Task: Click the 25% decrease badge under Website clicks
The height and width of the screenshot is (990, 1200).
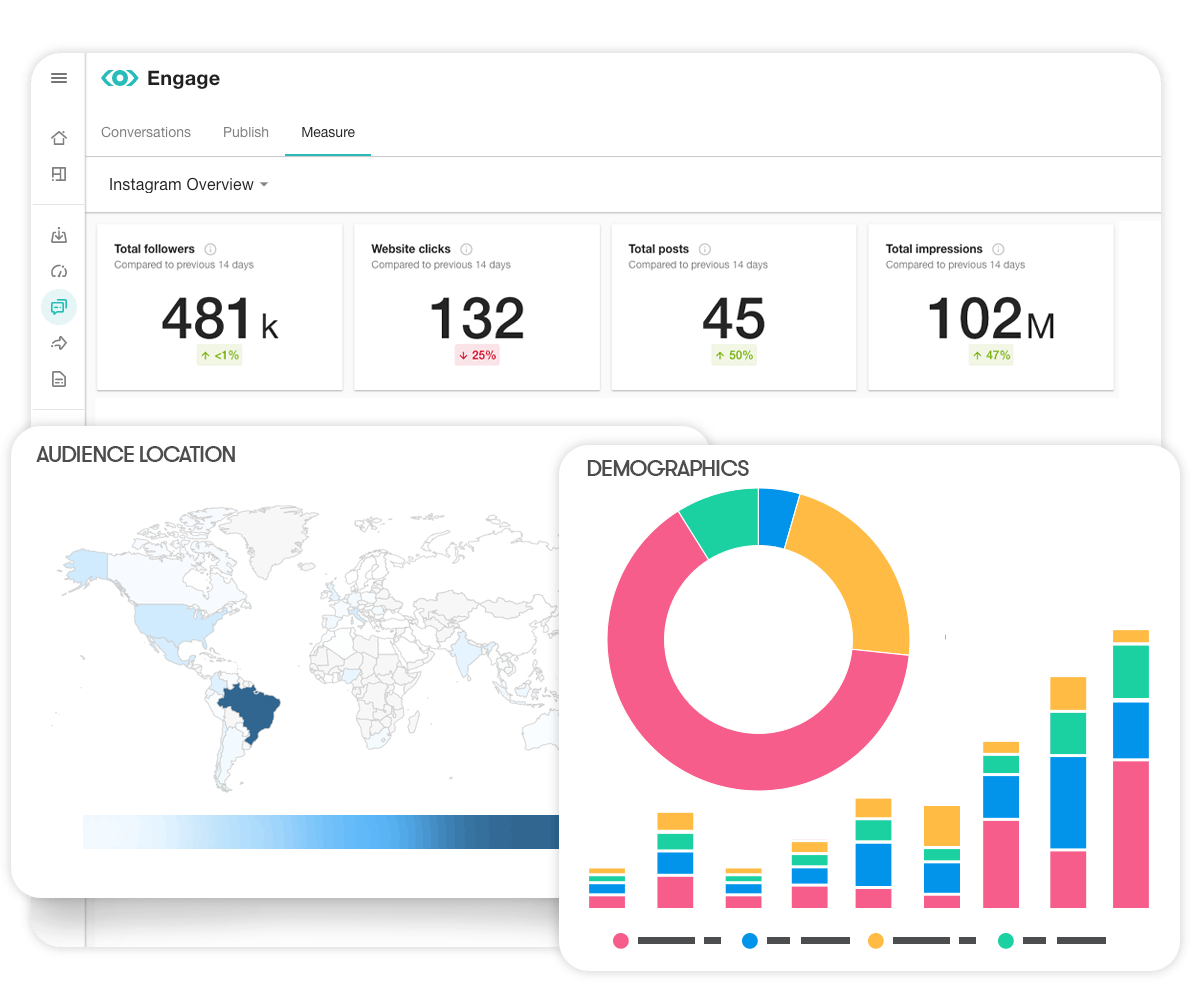Action: (x=477, y=355)
